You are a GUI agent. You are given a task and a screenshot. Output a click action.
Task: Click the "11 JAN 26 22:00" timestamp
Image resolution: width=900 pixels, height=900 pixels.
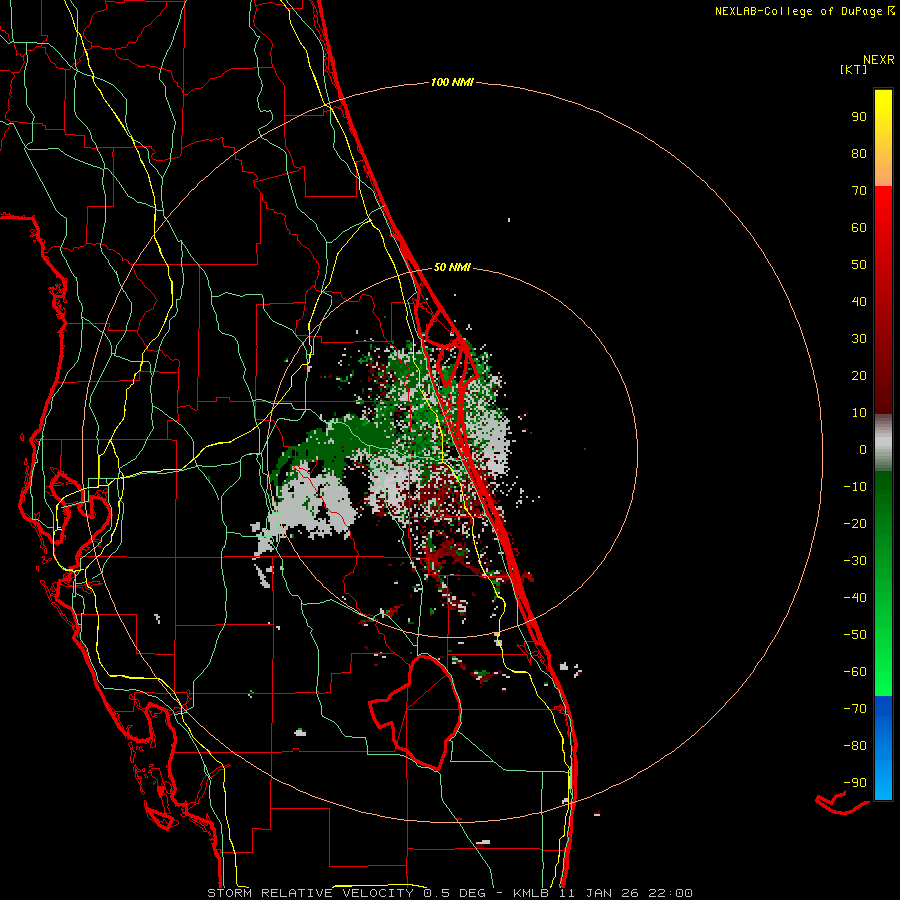coord(626,893)
